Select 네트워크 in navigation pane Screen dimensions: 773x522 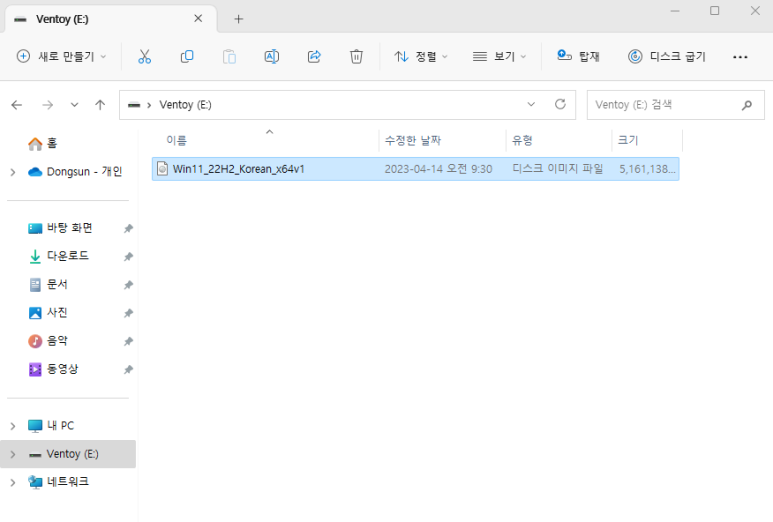[x=58, y=482]
